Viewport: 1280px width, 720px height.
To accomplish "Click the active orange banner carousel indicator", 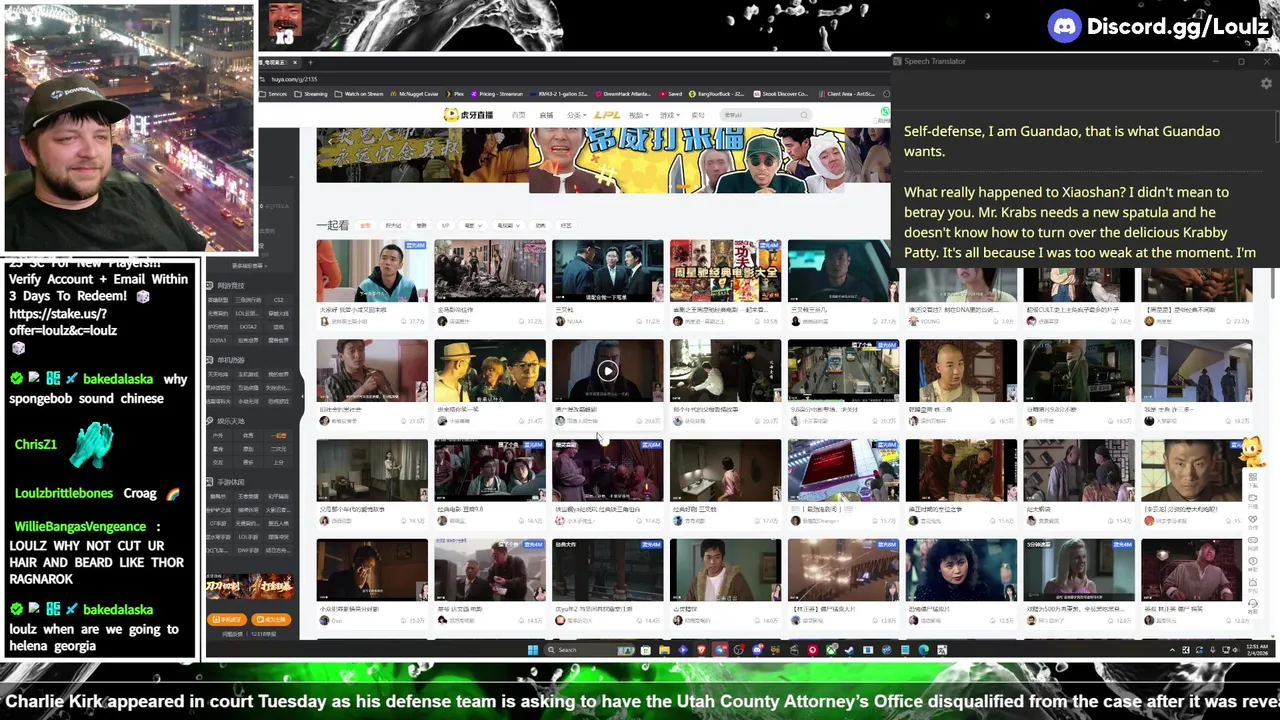I will point(683,186).
